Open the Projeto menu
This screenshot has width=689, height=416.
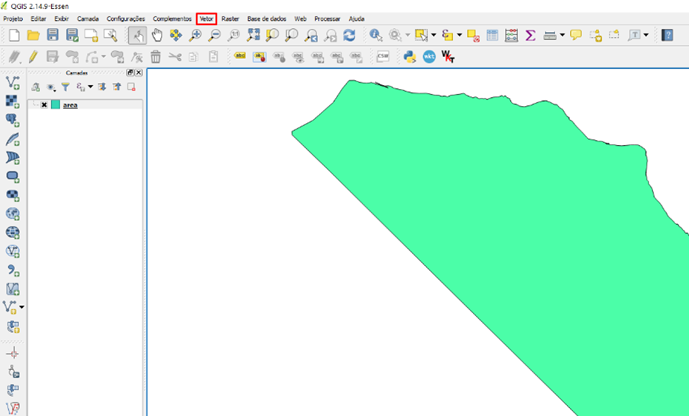(13, 19)
